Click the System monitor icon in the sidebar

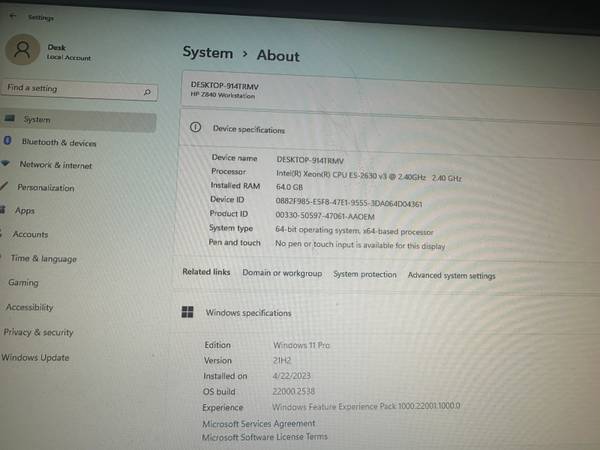[9, 119]
